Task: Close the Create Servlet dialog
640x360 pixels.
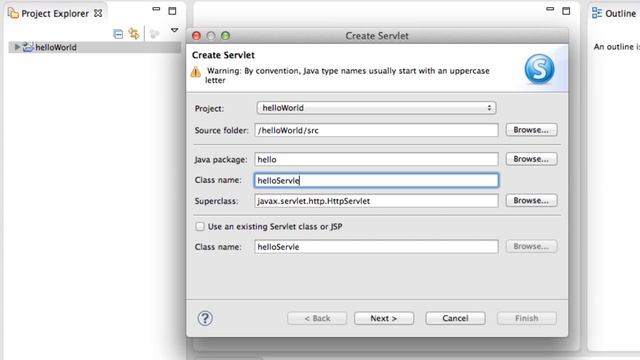Action: pos(196,36)
